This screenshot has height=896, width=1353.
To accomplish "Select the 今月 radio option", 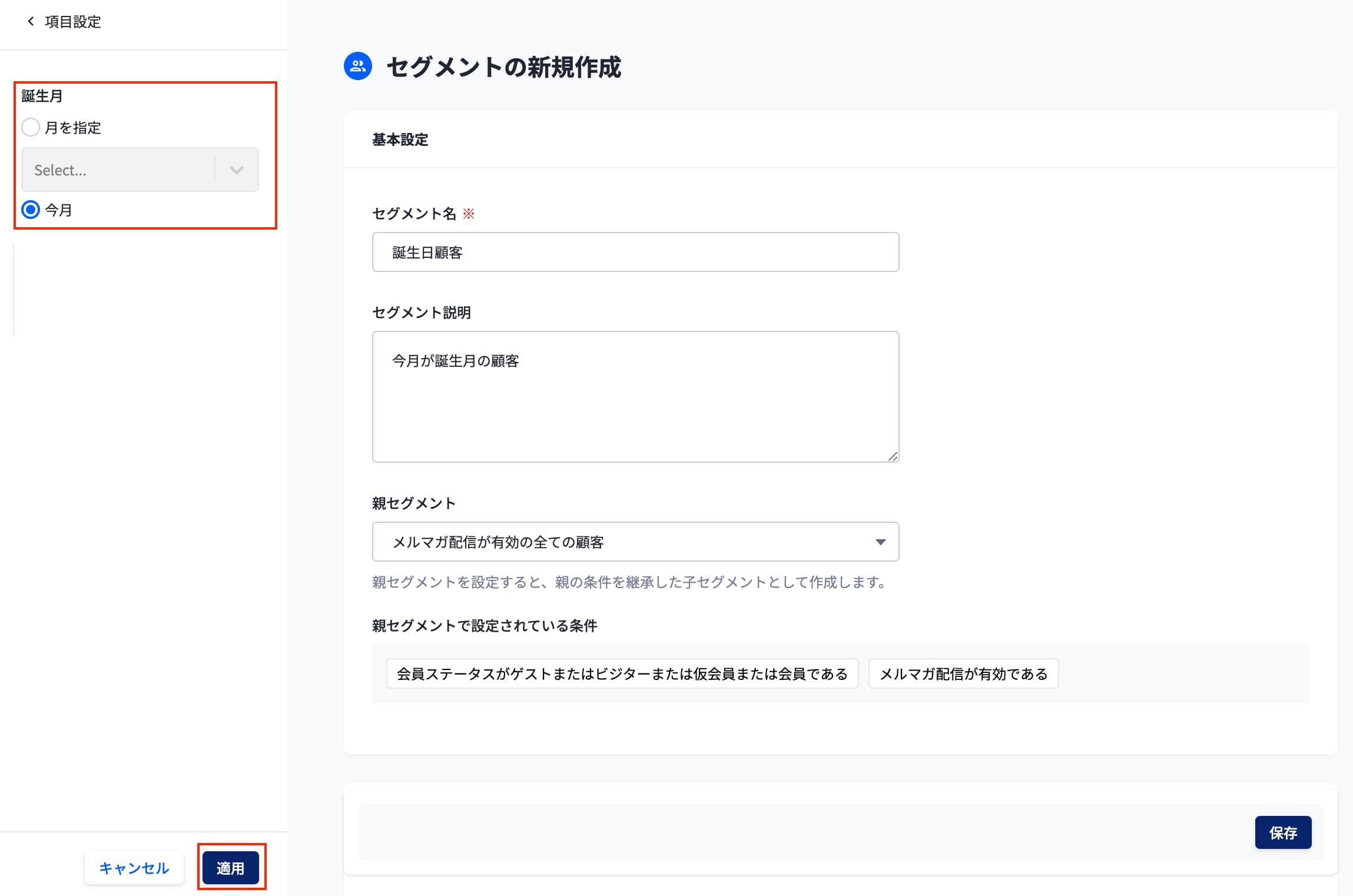I will click(31, 210).
